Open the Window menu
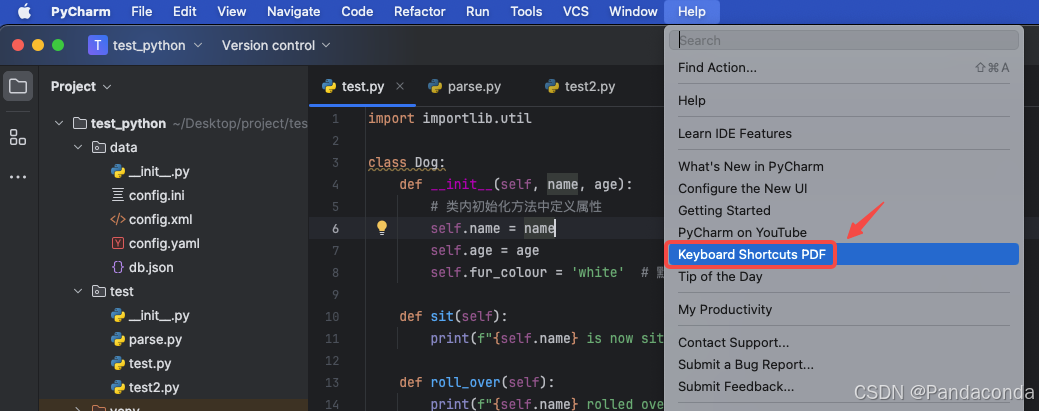This screenshot has width=1039, height=411. click(633, 11)
